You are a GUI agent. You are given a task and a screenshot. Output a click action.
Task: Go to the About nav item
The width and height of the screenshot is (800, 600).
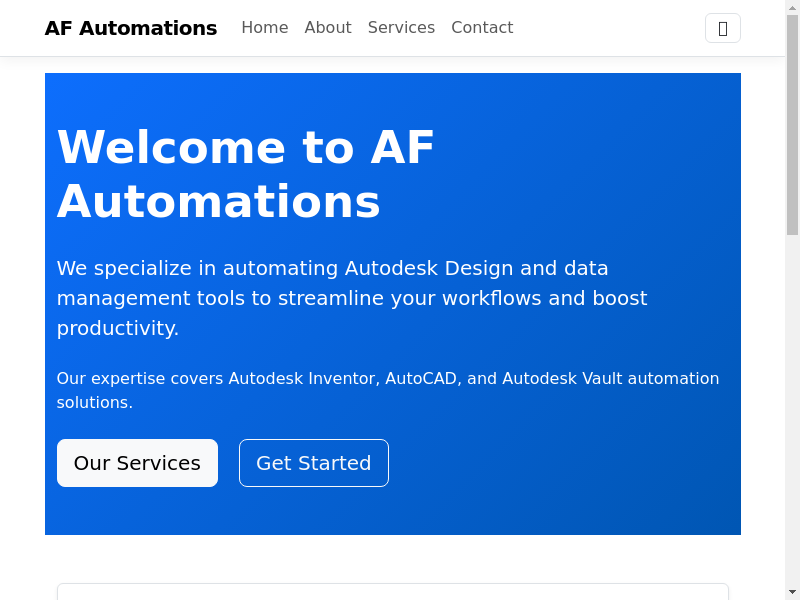[x=328, y=28]
